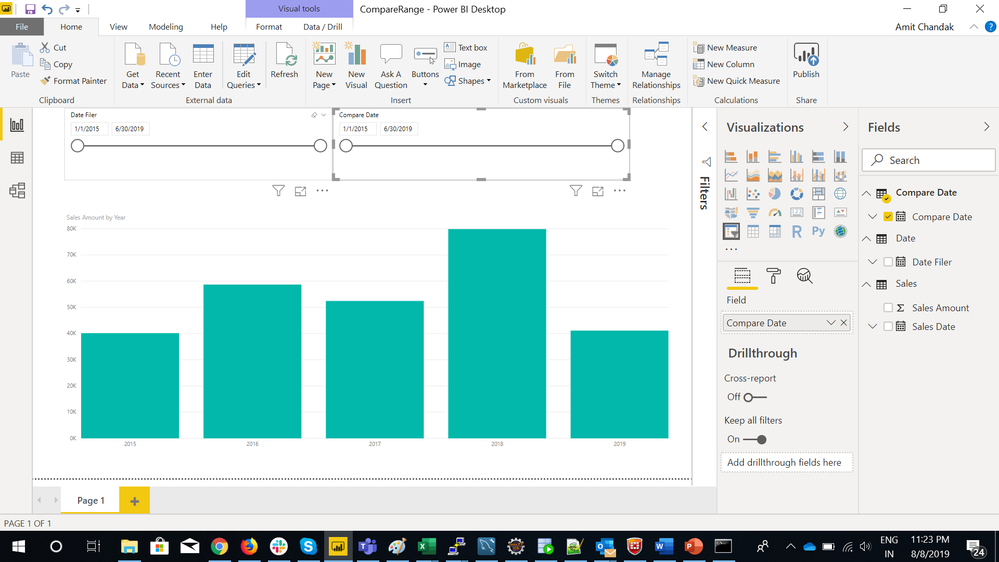Click the Publish button
999x562 pixels.
pos(806,61)
